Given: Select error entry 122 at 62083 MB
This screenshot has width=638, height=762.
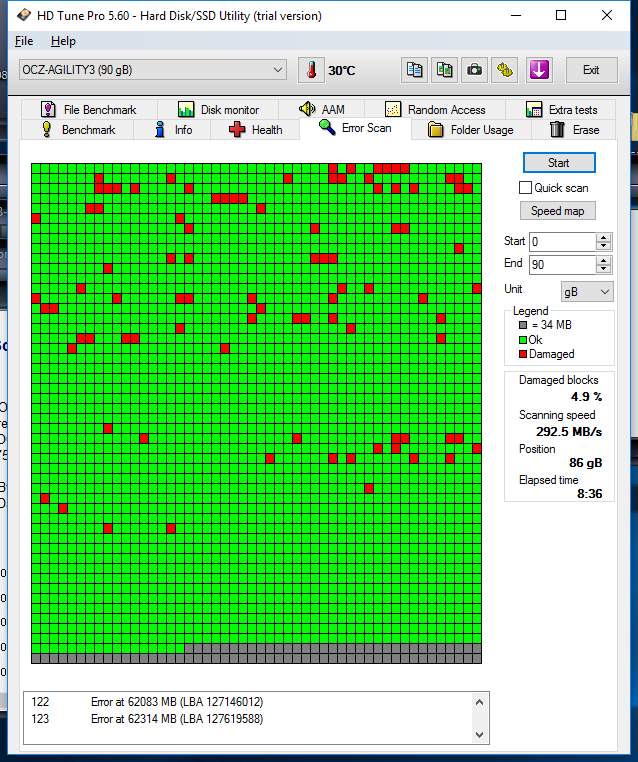Looking at the screenshot, I should 147,702.
